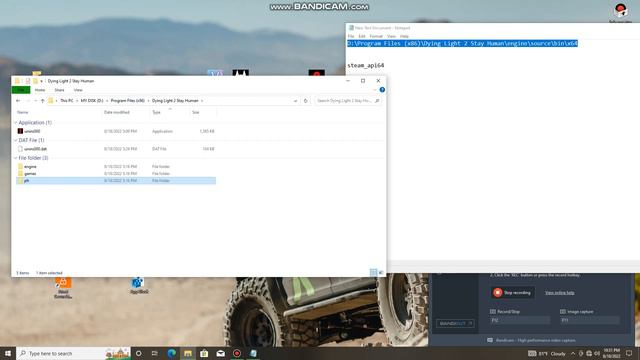
Task: Open Bandicam taskbar icon
Action: (237, 353)
